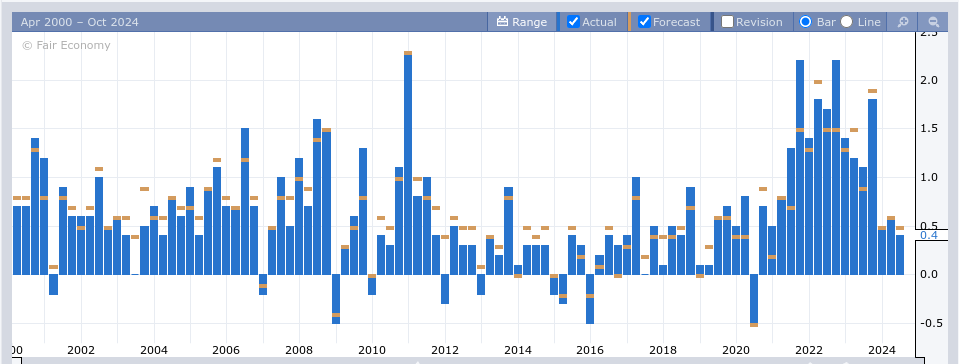959x364 pixels.
Task: Click the 2020 x-axis label
Action: [x=736, y=351]
